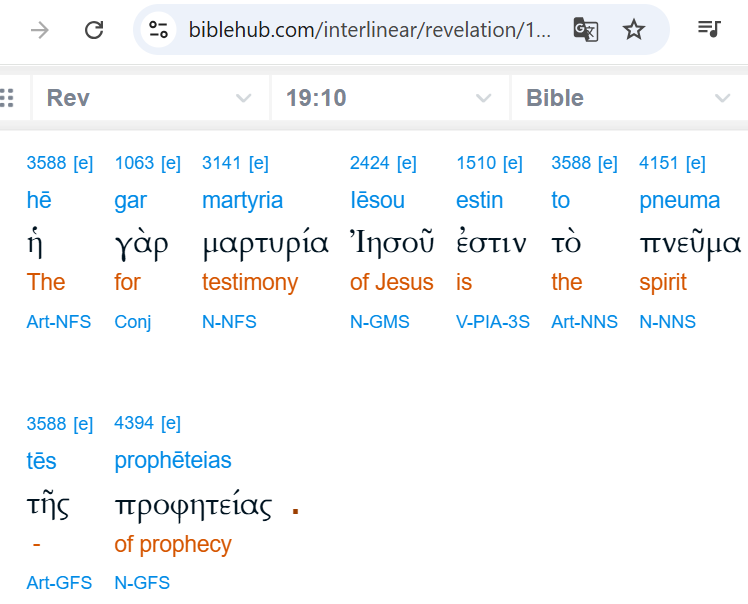This screenshot has width=748, height=604.
Task: Click parsing code Conj
Action: coord(133,323)
